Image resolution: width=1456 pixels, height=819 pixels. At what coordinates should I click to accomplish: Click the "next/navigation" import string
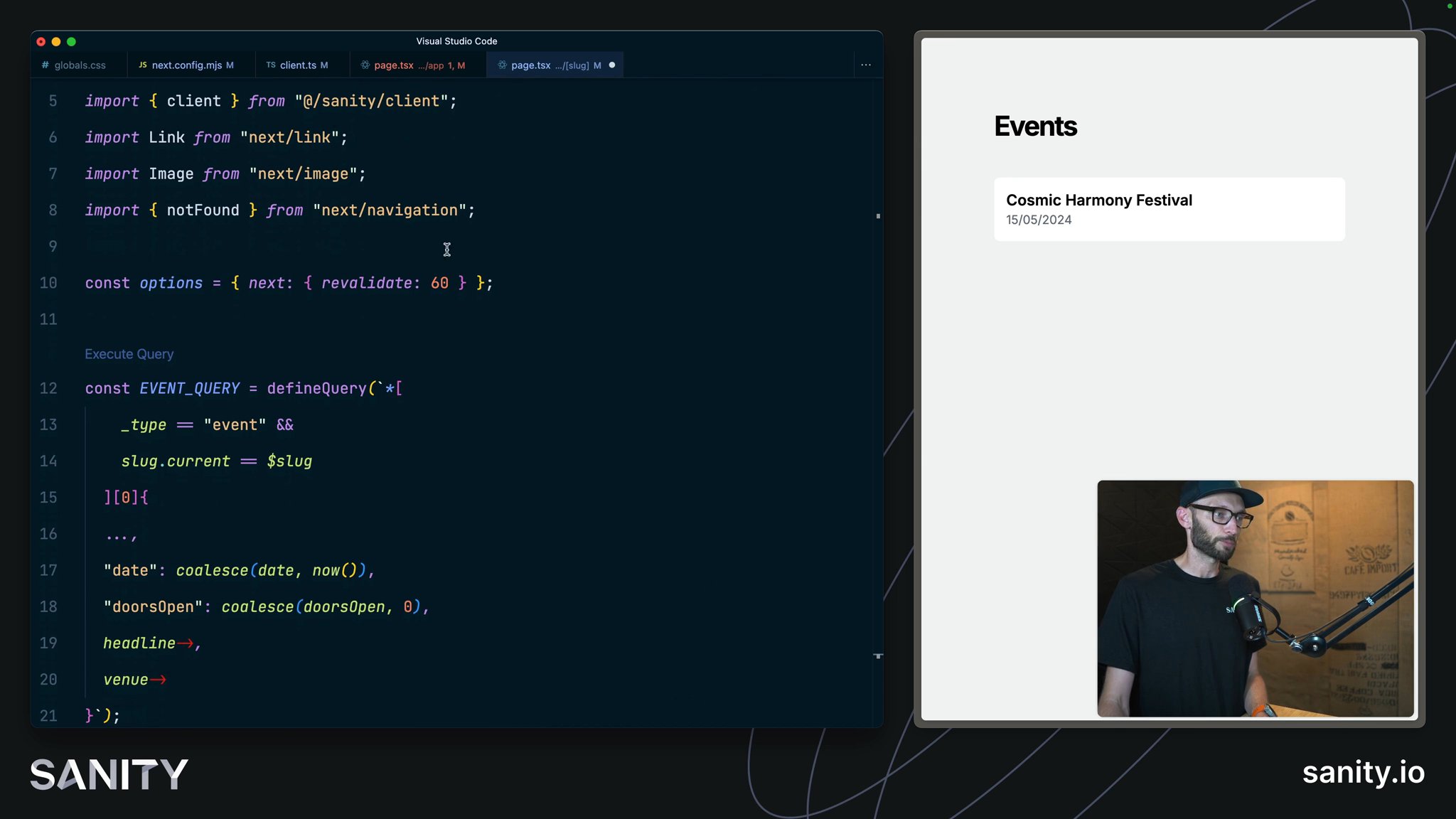pos(390,210)
